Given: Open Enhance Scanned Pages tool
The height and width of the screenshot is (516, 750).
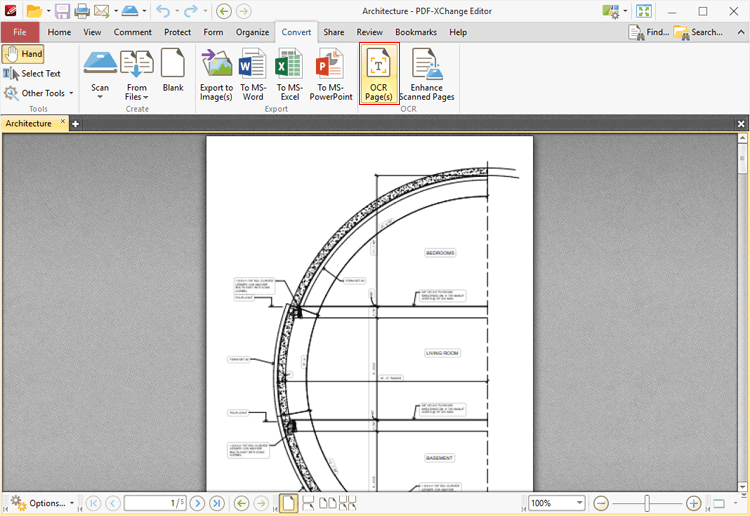Looking at the screenshot, I should click(427, 74).
